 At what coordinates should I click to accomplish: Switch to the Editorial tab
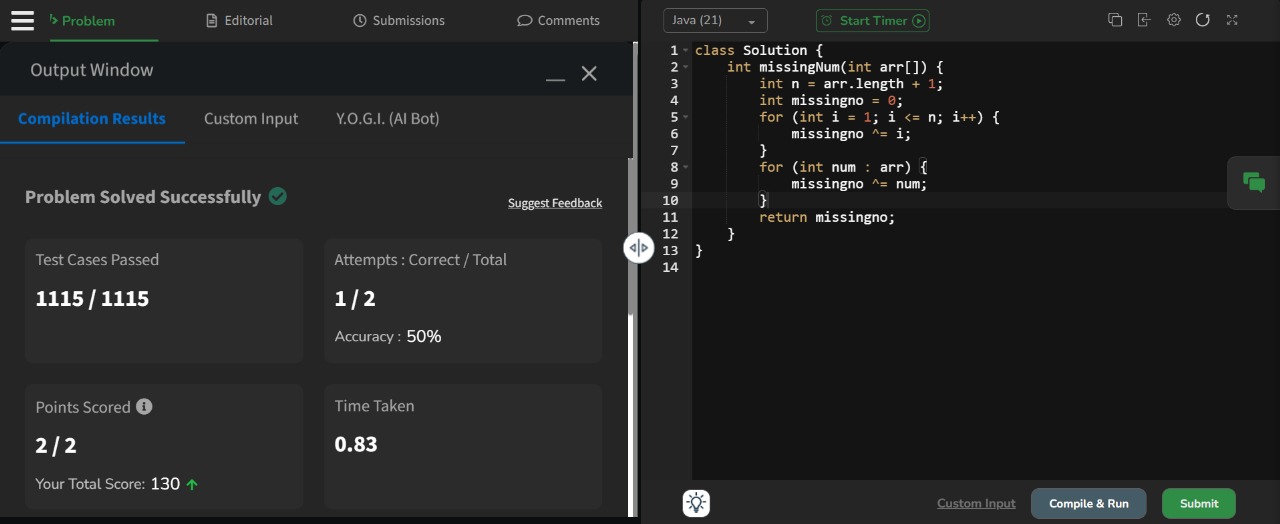[x=239, y=20]
